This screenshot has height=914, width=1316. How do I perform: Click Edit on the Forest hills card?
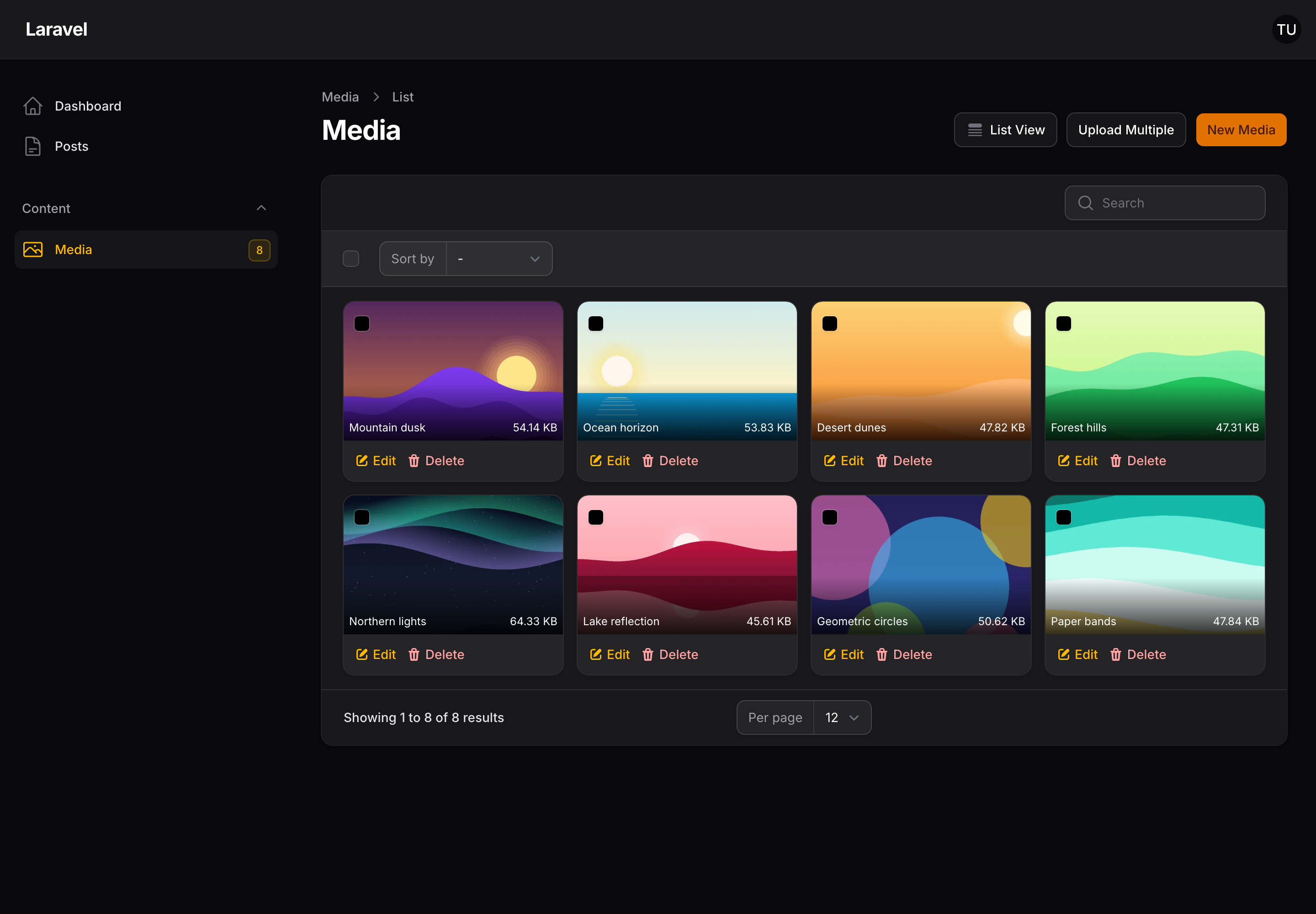pos(1078,461)
